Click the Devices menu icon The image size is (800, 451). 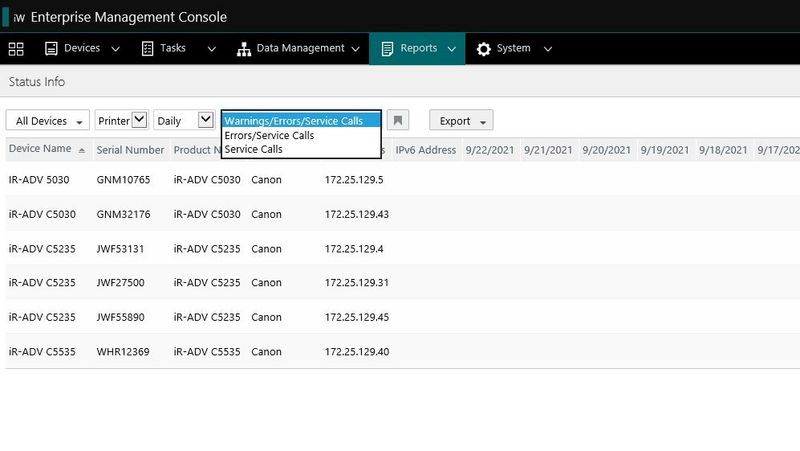tap(51, 48)
